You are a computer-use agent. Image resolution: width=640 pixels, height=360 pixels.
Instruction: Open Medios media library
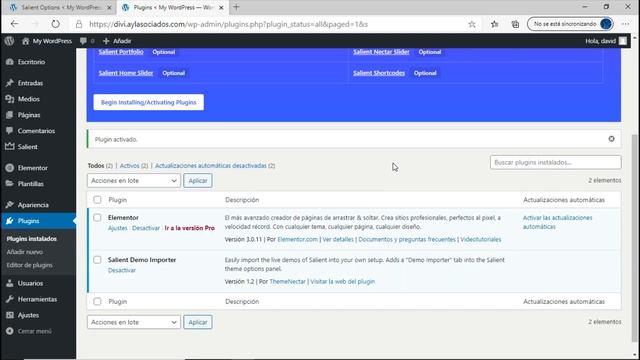tap(29, 99)
